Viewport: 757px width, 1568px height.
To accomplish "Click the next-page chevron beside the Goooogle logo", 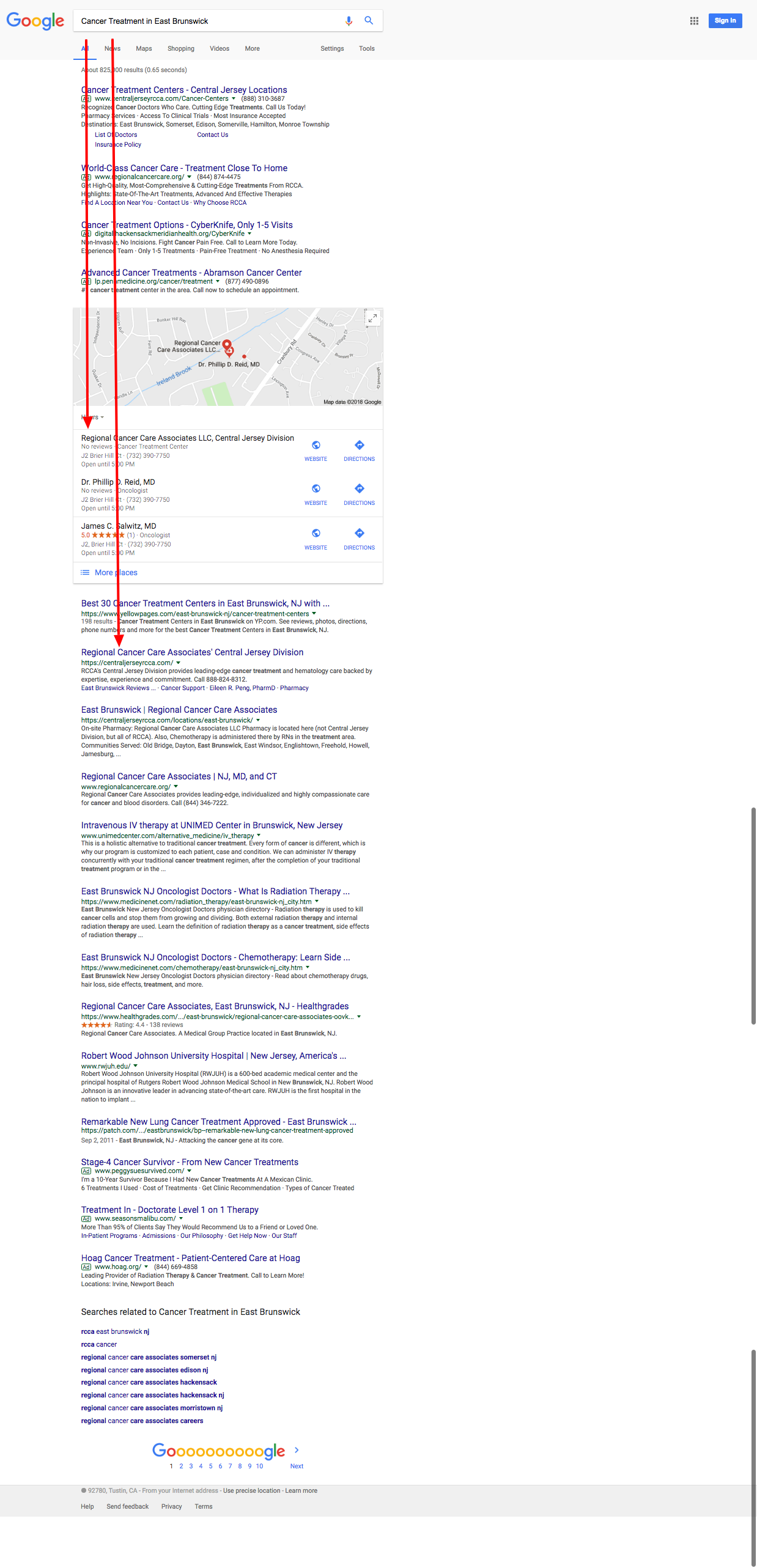I will point(297,1449).
